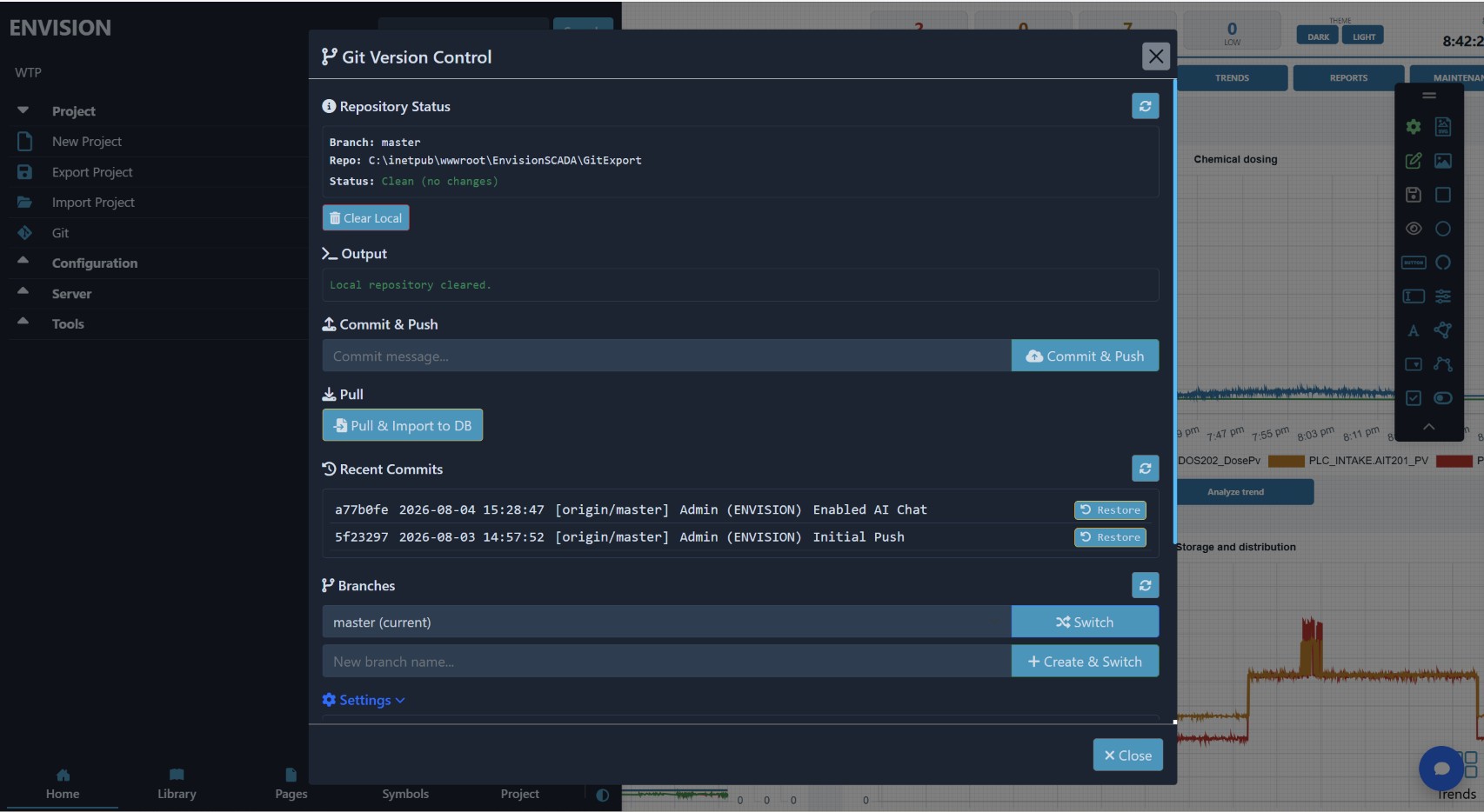Click the dialog's vertical scrollbar
The image size is (1484, 812).
click(1174, 313)
